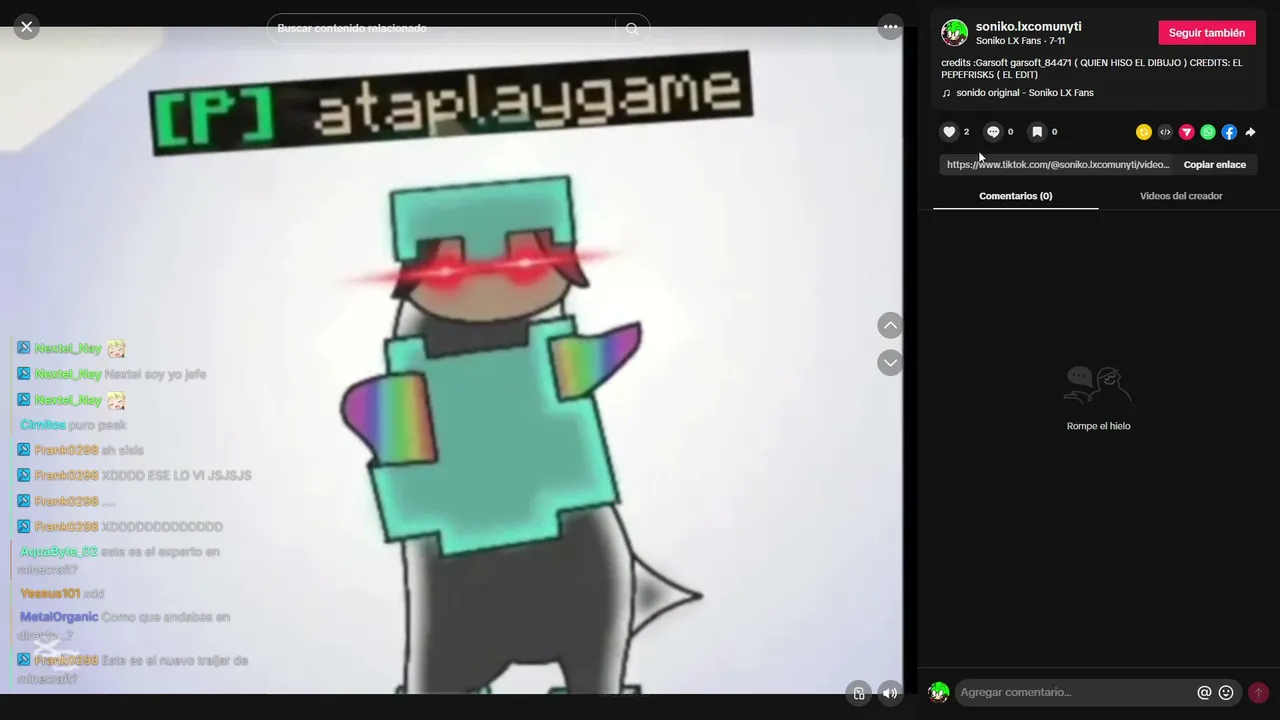The width and height of the screenshot is (1280, 720).
Task: Mute the video sound
Action: pyautogui.click(x=889, y=693)
